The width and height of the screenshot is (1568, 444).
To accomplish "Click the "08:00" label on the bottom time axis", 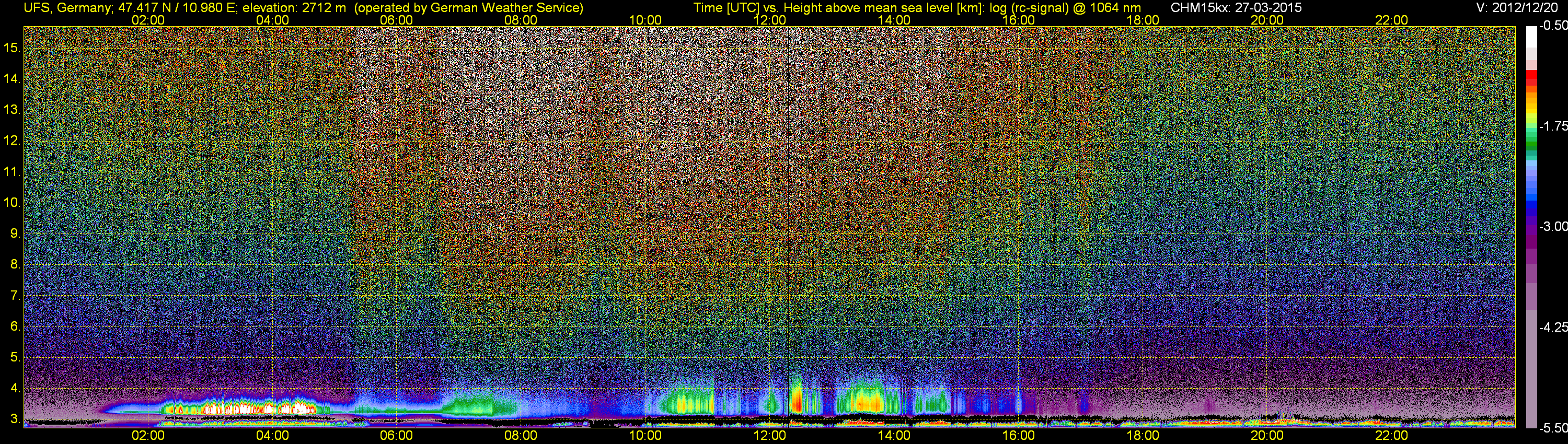I will pos(521,436).
